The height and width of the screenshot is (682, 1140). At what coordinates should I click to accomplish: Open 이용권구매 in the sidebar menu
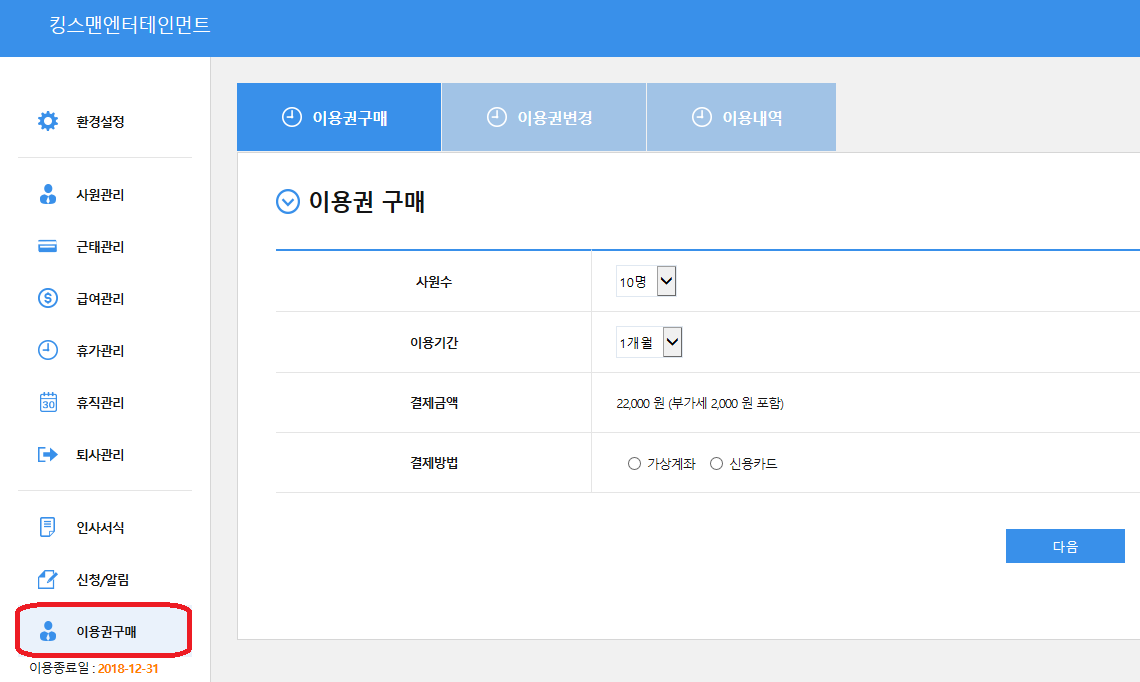tap(105, 631)
